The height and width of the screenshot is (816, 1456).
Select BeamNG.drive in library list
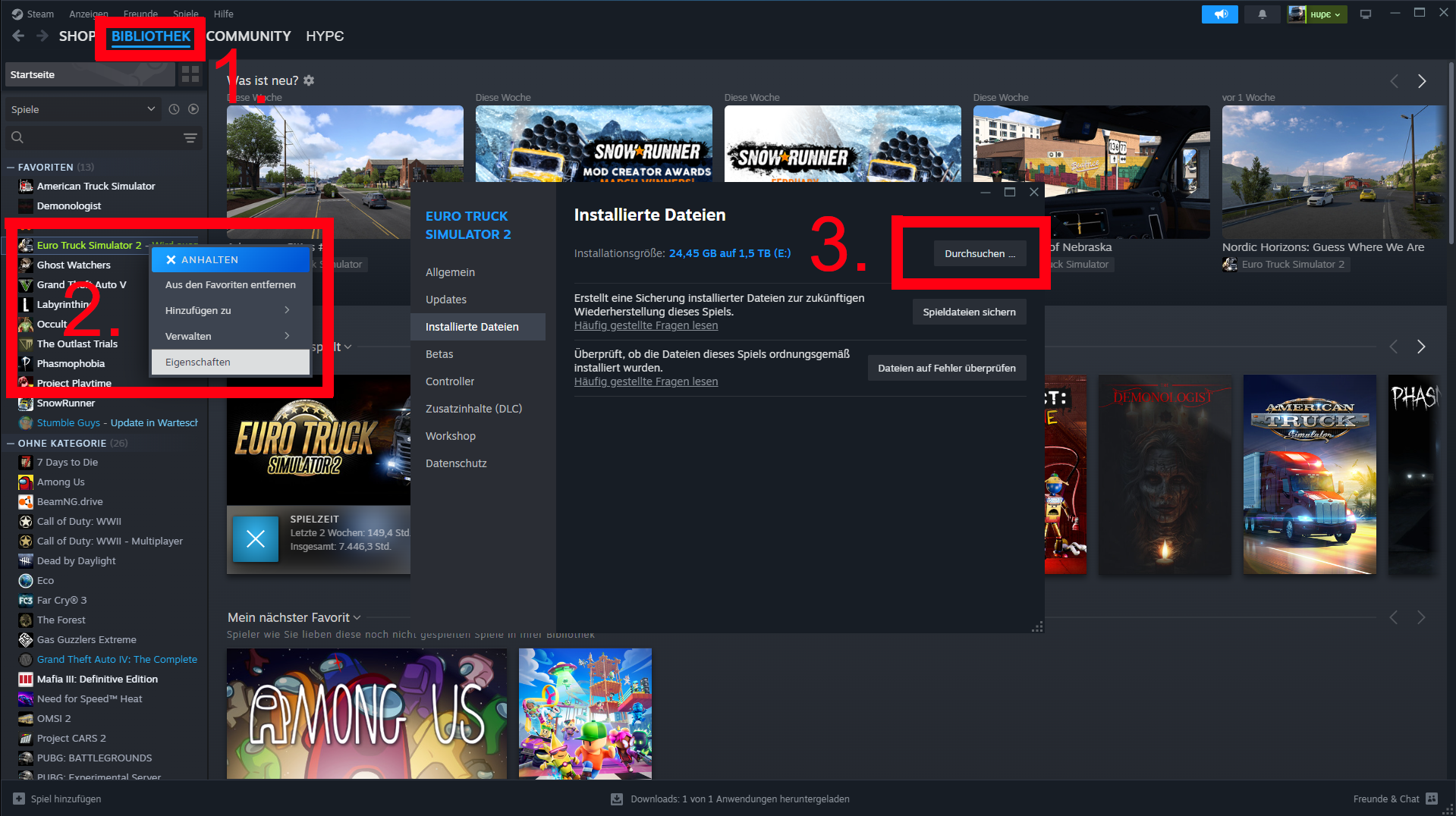pyautogui.click(x=70, y=501)
